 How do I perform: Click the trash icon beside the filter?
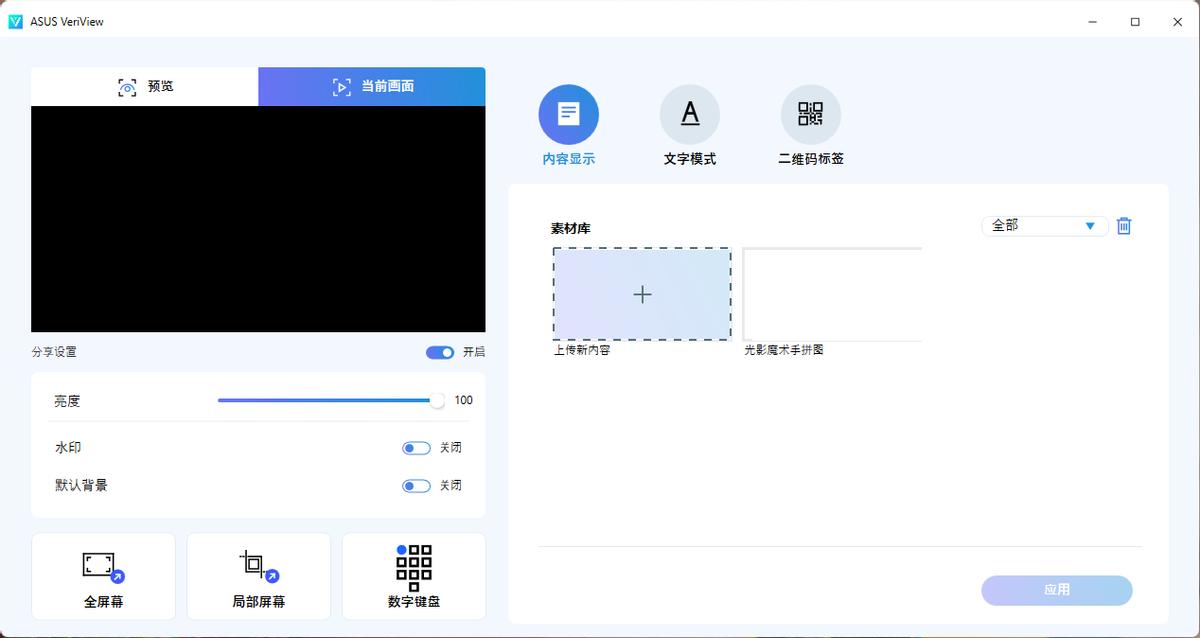1124,226
